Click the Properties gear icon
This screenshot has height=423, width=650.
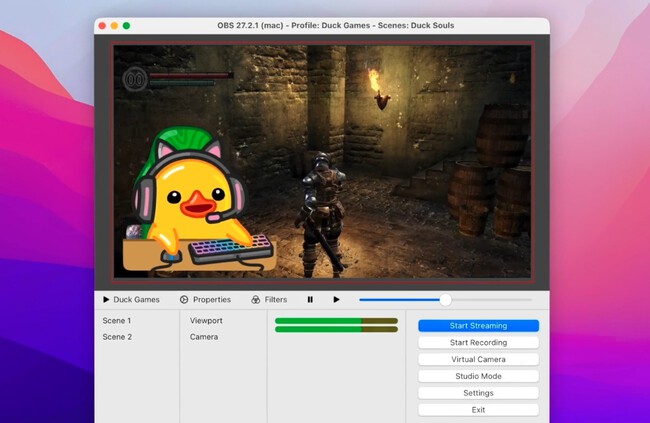[x=184, y=299]
